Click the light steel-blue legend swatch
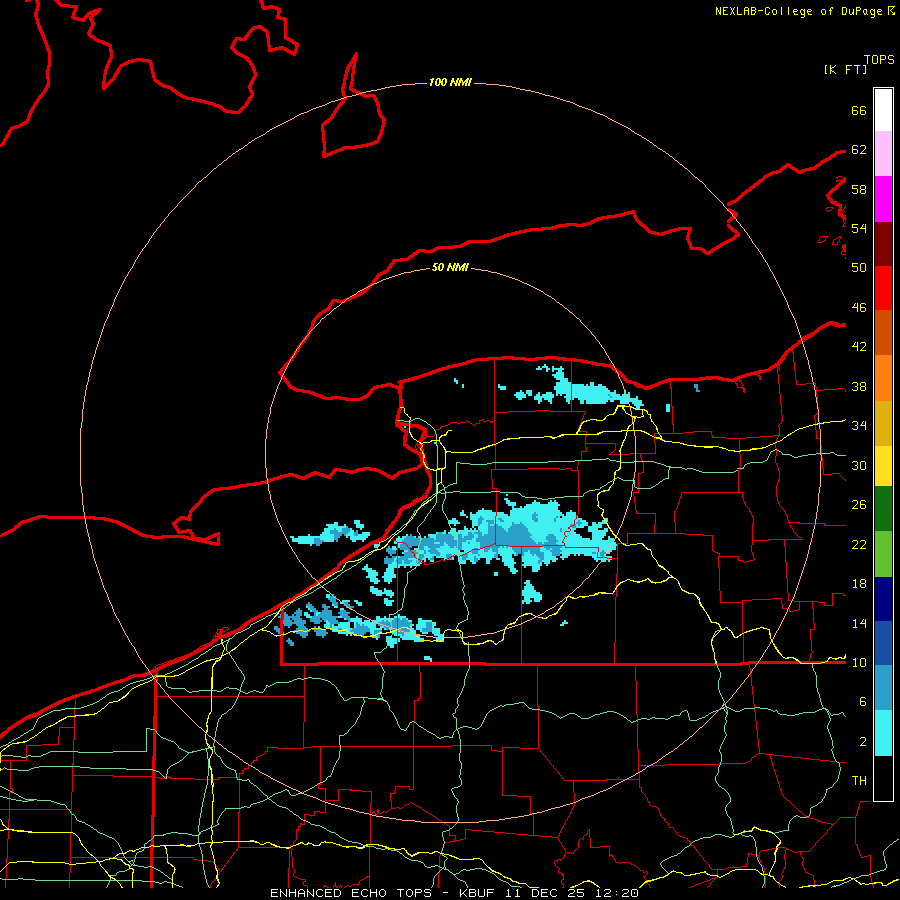This screenshot has width=900, height=900. click(x=883, y=688)
